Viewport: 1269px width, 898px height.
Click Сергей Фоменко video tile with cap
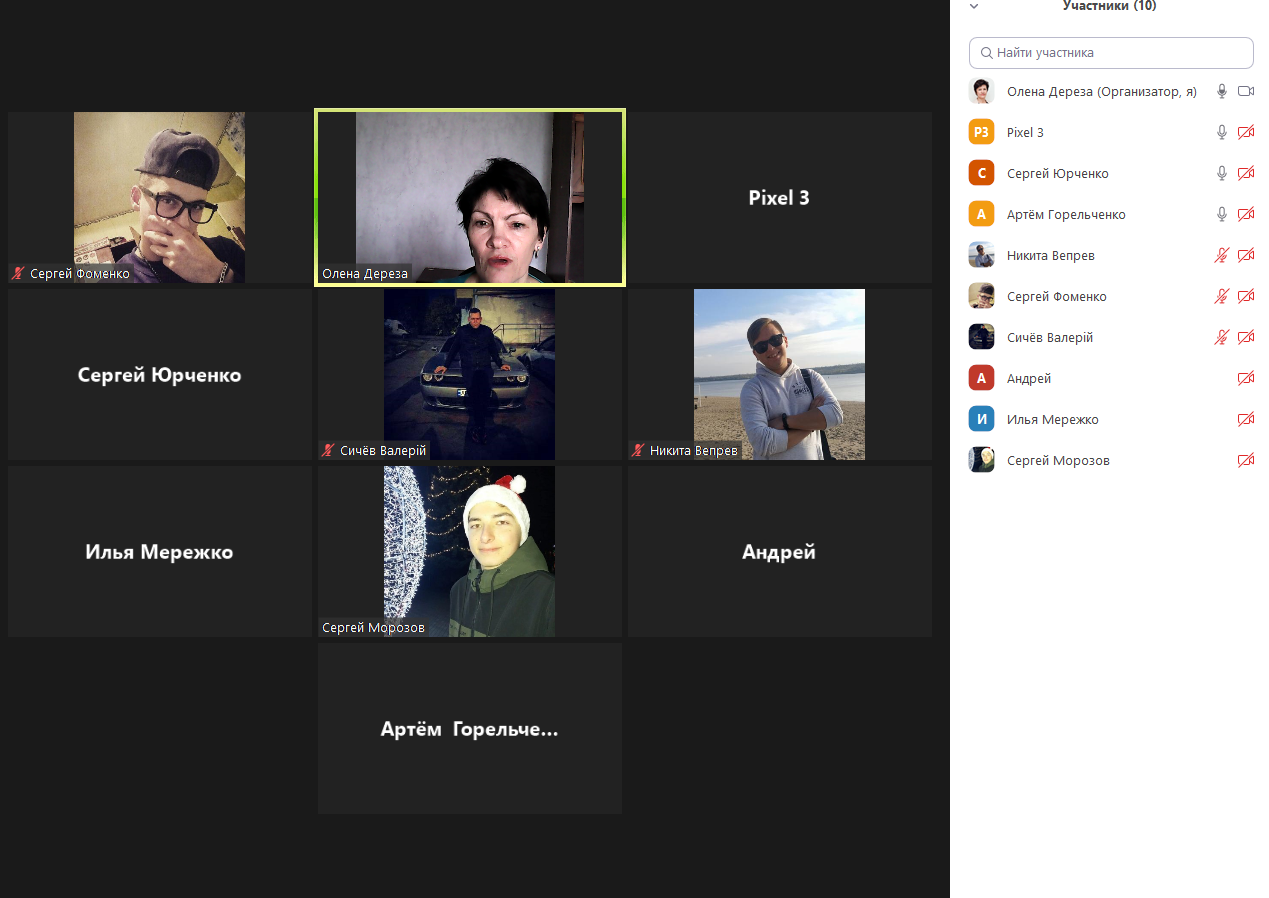(160, 197)
